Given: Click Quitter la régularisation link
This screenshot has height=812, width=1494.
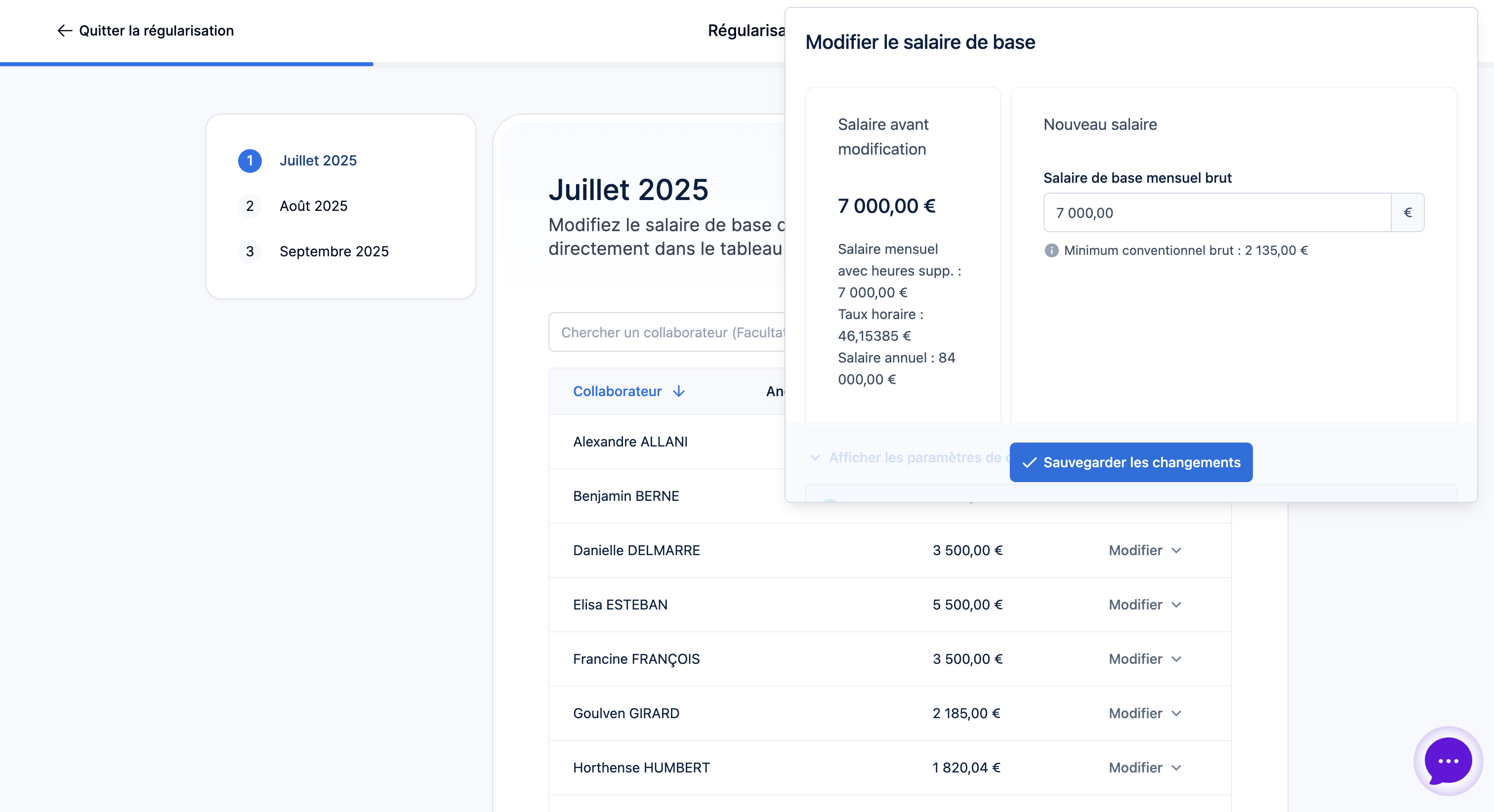Looking at the screenshot, I should point(157,31).
